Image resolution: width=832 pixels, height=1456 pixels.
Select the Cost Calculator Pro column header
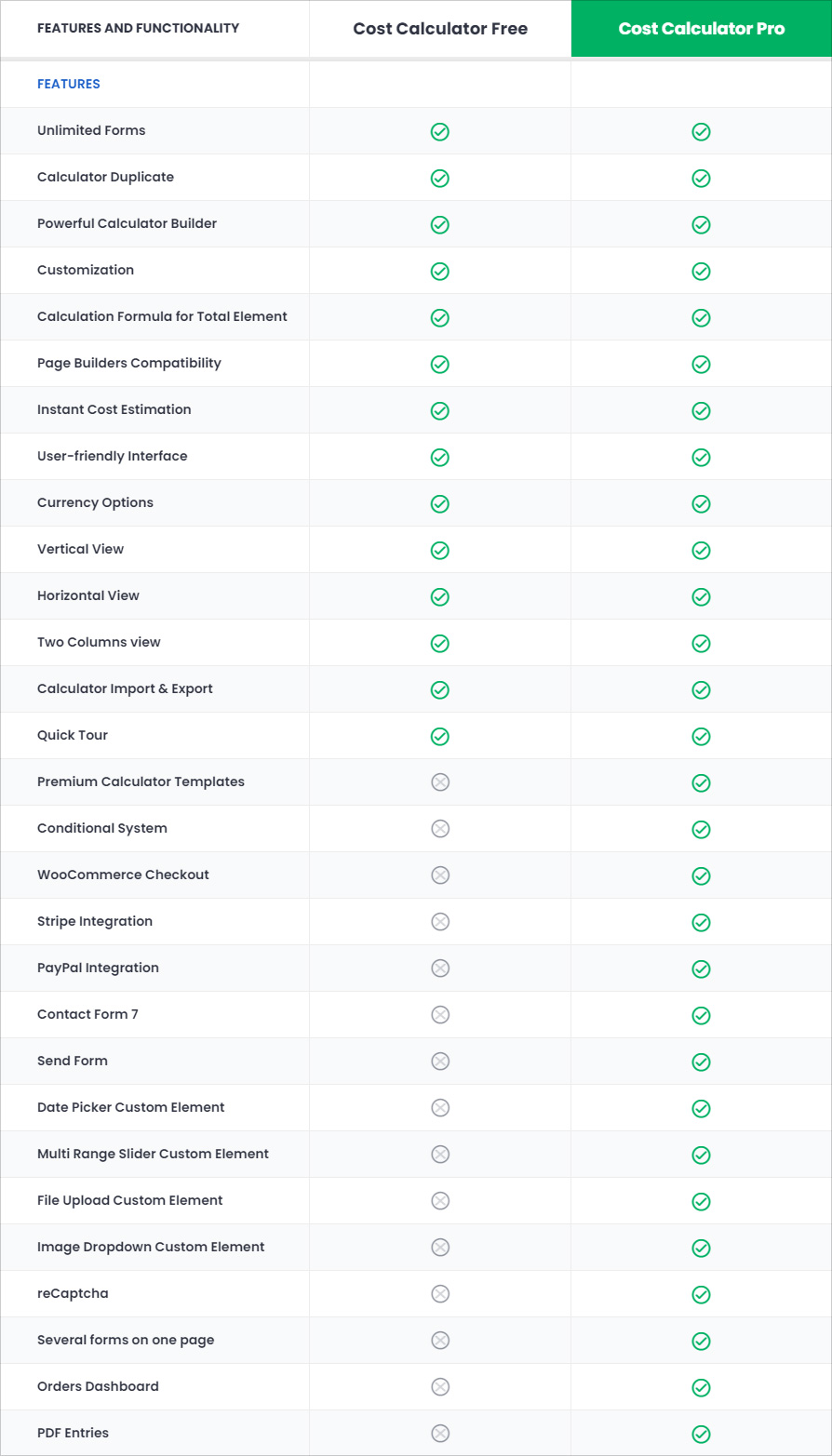[701, 29]
